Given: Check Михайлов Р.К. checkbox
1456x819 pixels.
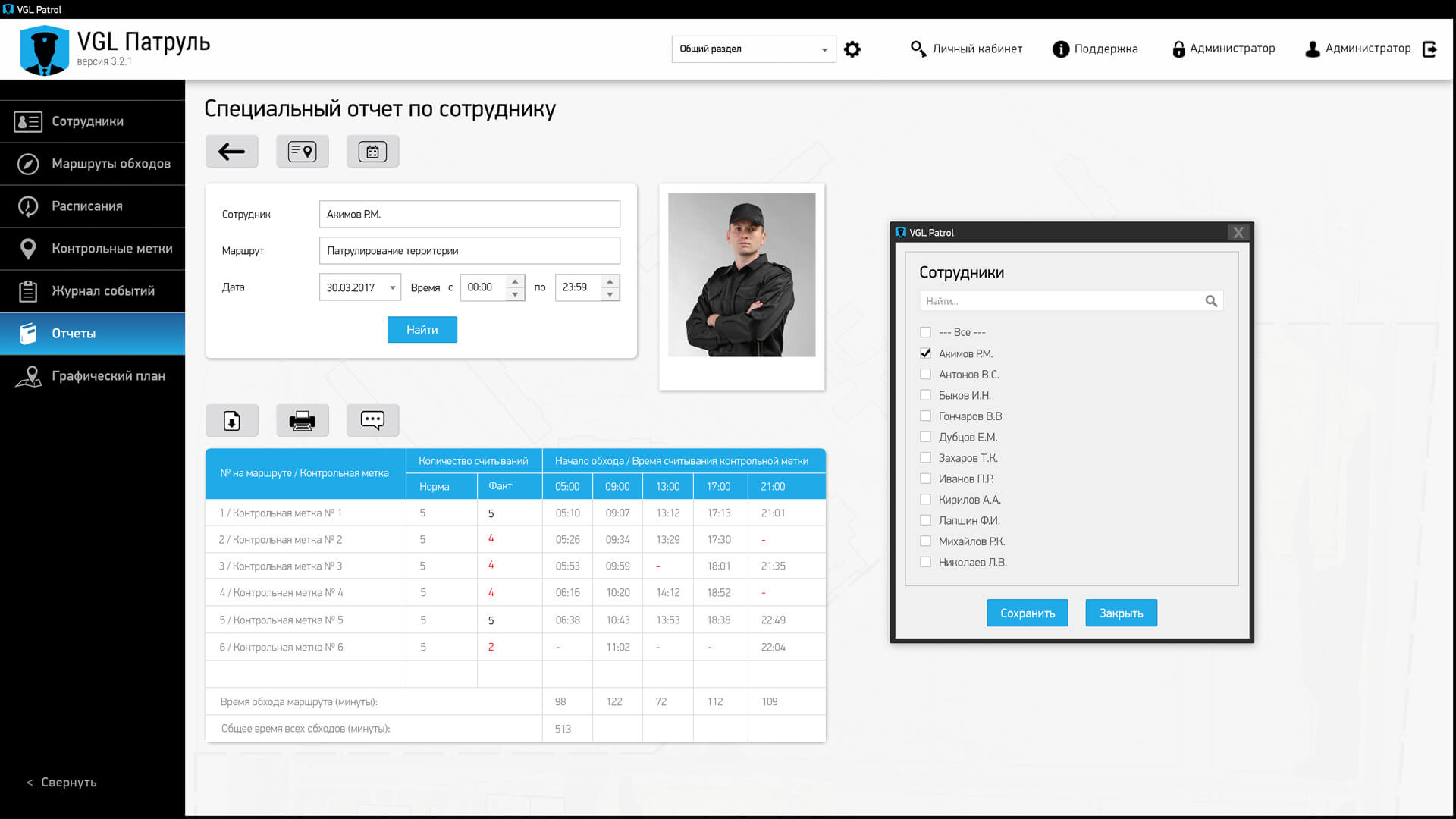Looking at the screenshot, I should click(925, 541).
